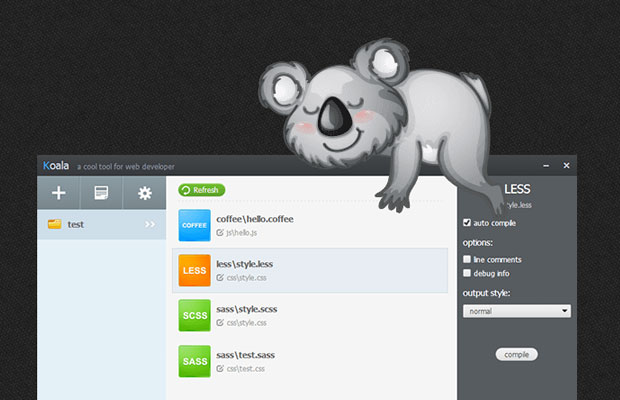Enable the line comments option
Image resolution: width=620 pixels, height=400 pixels.
(467, 259)
